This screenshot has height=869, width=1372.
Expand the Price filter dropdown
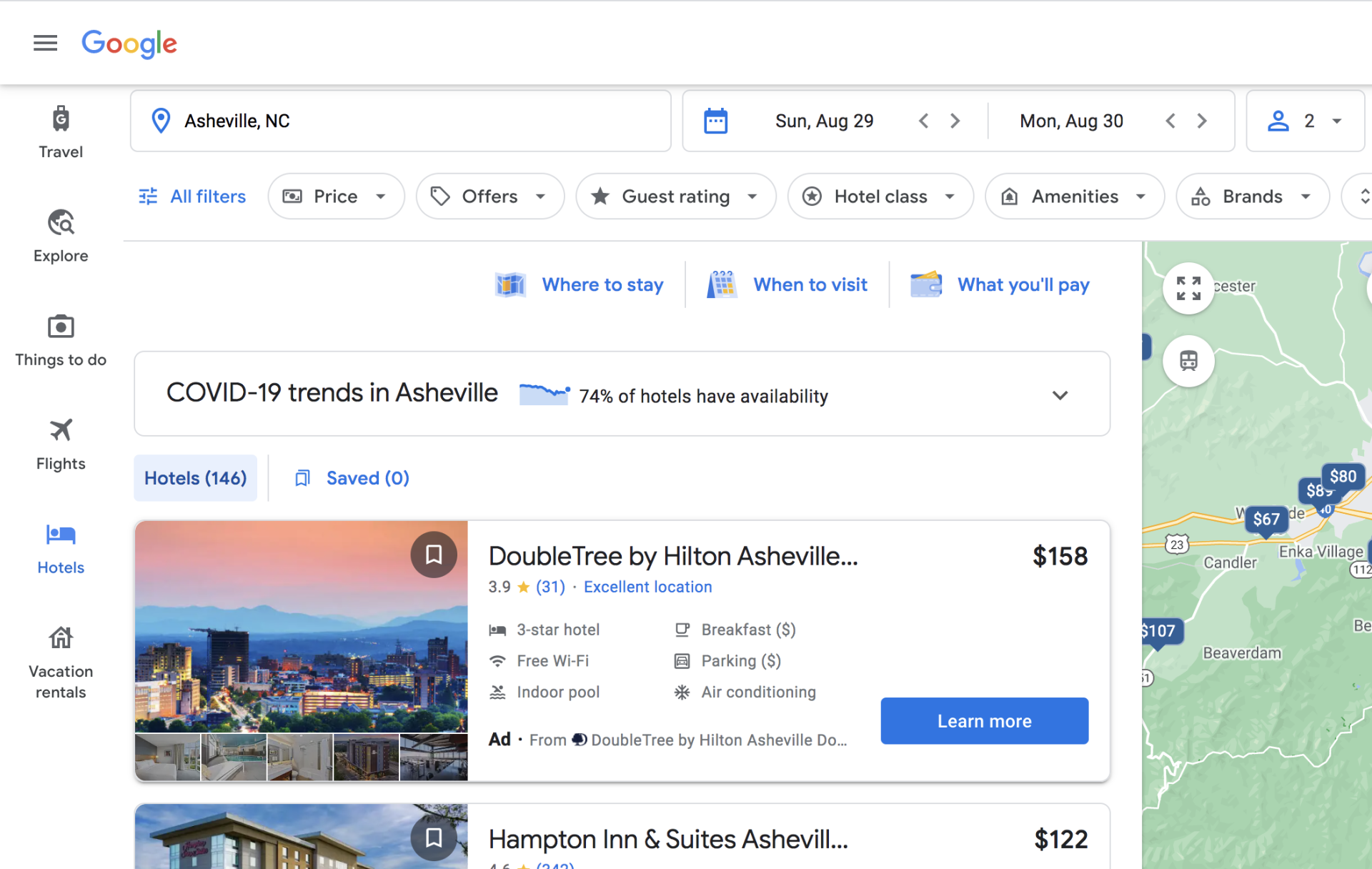[336, 197]
